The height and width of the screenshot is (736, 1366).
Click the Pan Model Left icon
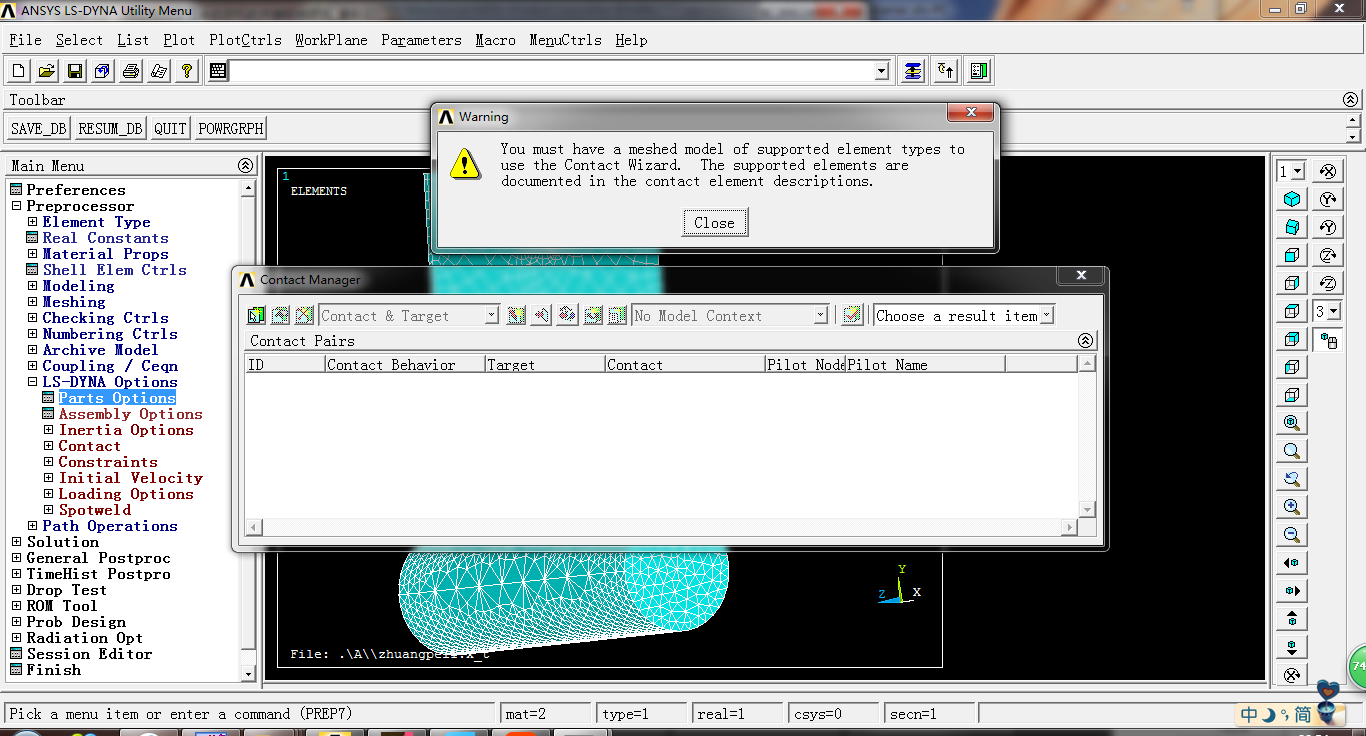pyautogui.click(x=1292, y=563)
